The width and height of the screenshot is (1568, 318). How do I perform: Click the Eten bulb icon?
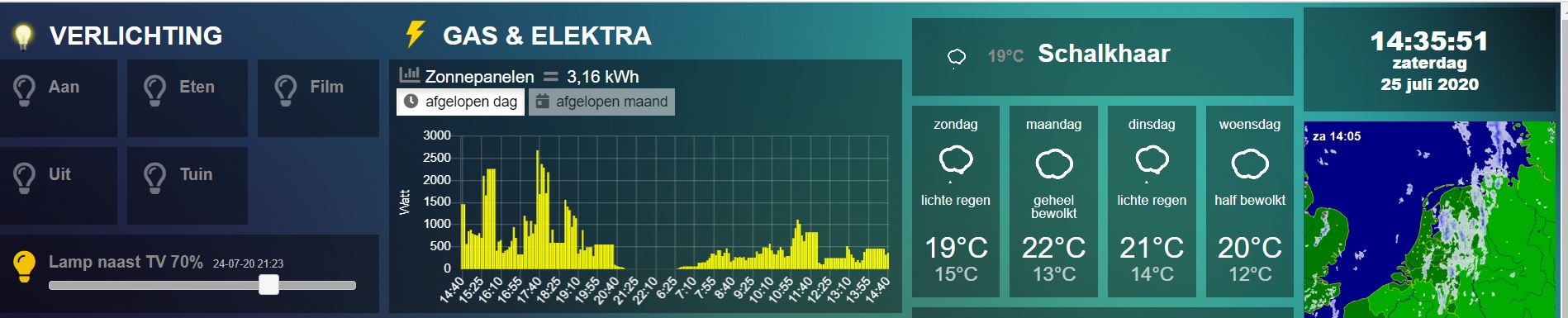(x=155, y=90)
